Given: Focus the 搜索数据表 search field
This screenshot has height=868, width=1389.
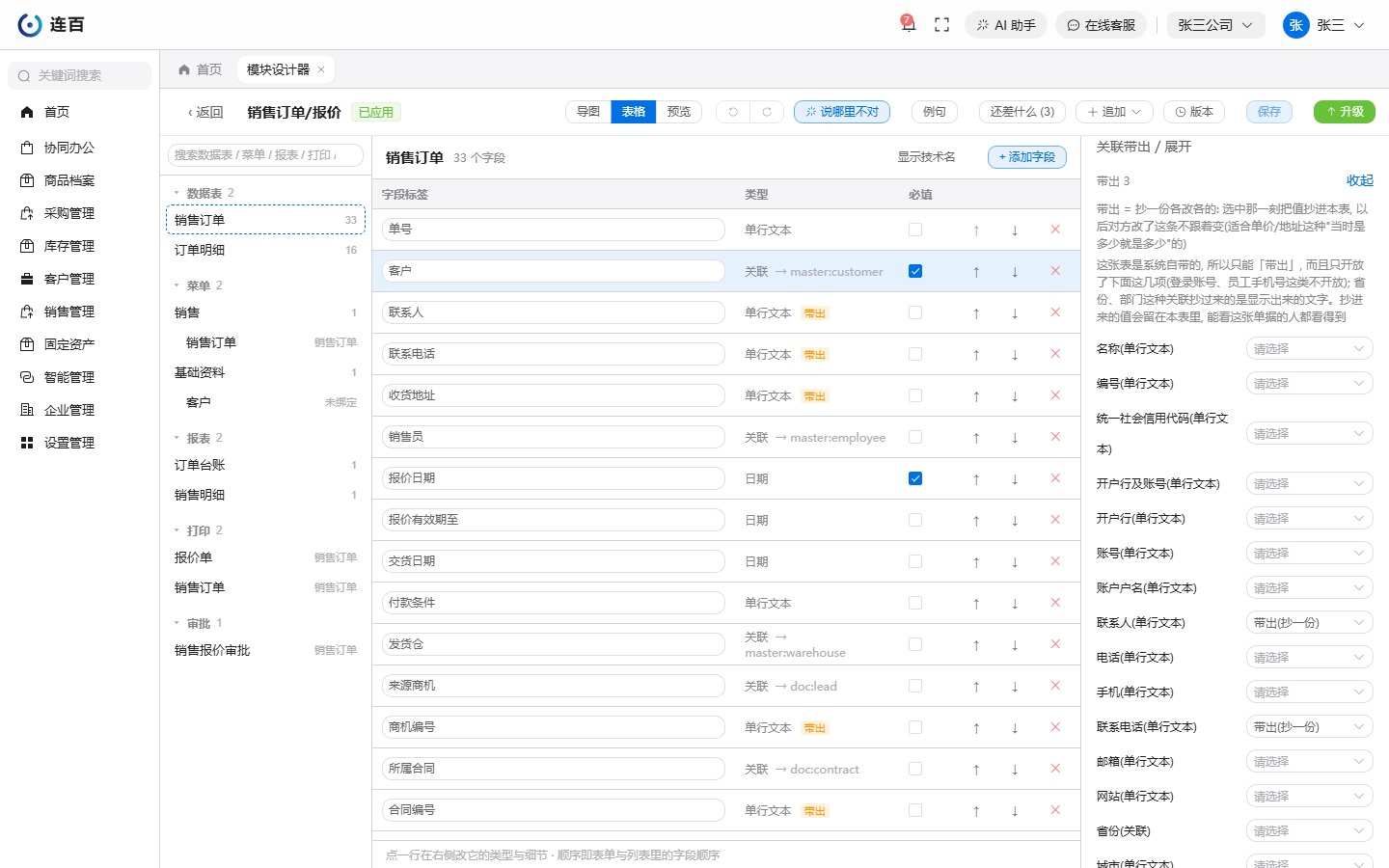Looking at the screenshot, I should 265,154.
